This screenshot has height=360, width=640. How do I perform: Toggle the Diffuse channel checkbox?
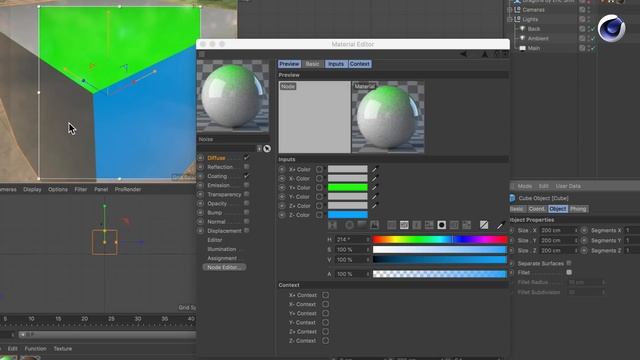point(246,158)
